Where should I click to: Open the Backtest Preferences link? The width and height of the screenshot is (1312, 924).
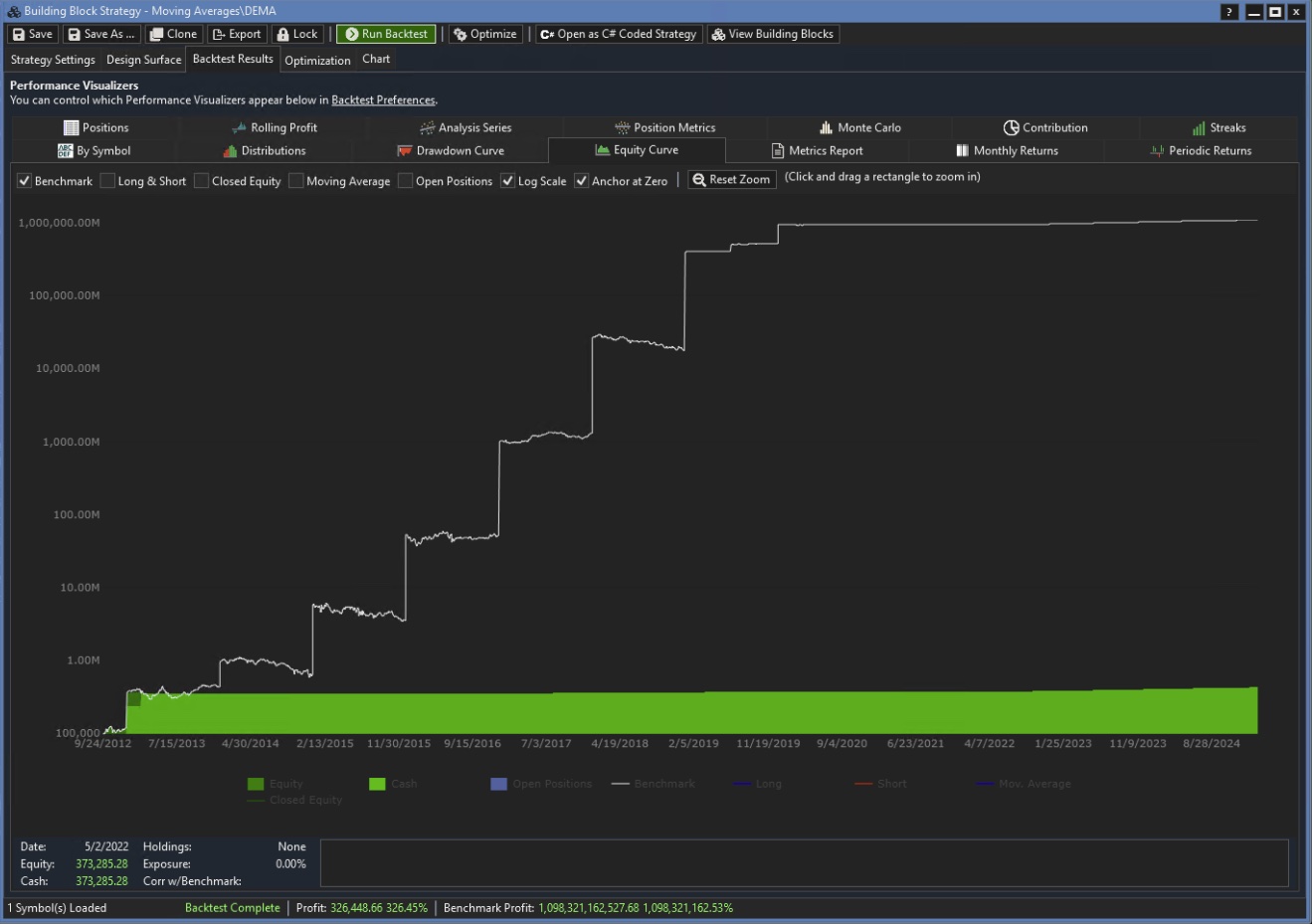click(383, 100)
